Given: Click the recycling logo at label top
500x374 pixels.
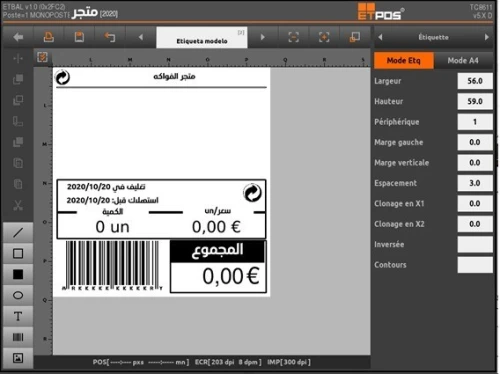Looking at the screenshot, I should point(62,77).
